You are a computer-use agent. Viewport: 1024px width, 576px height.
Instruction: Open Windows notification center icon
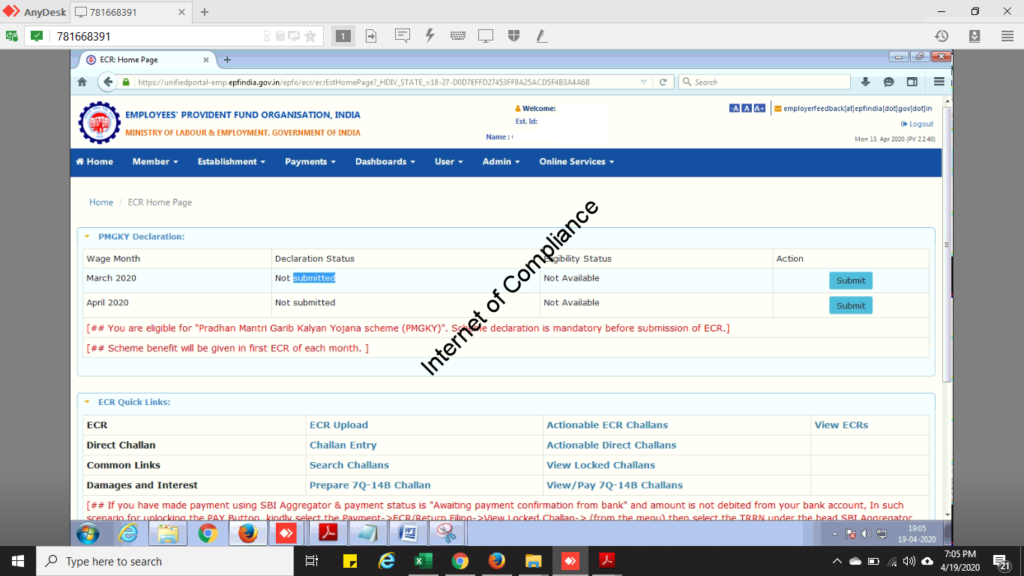click(1002, 561)
